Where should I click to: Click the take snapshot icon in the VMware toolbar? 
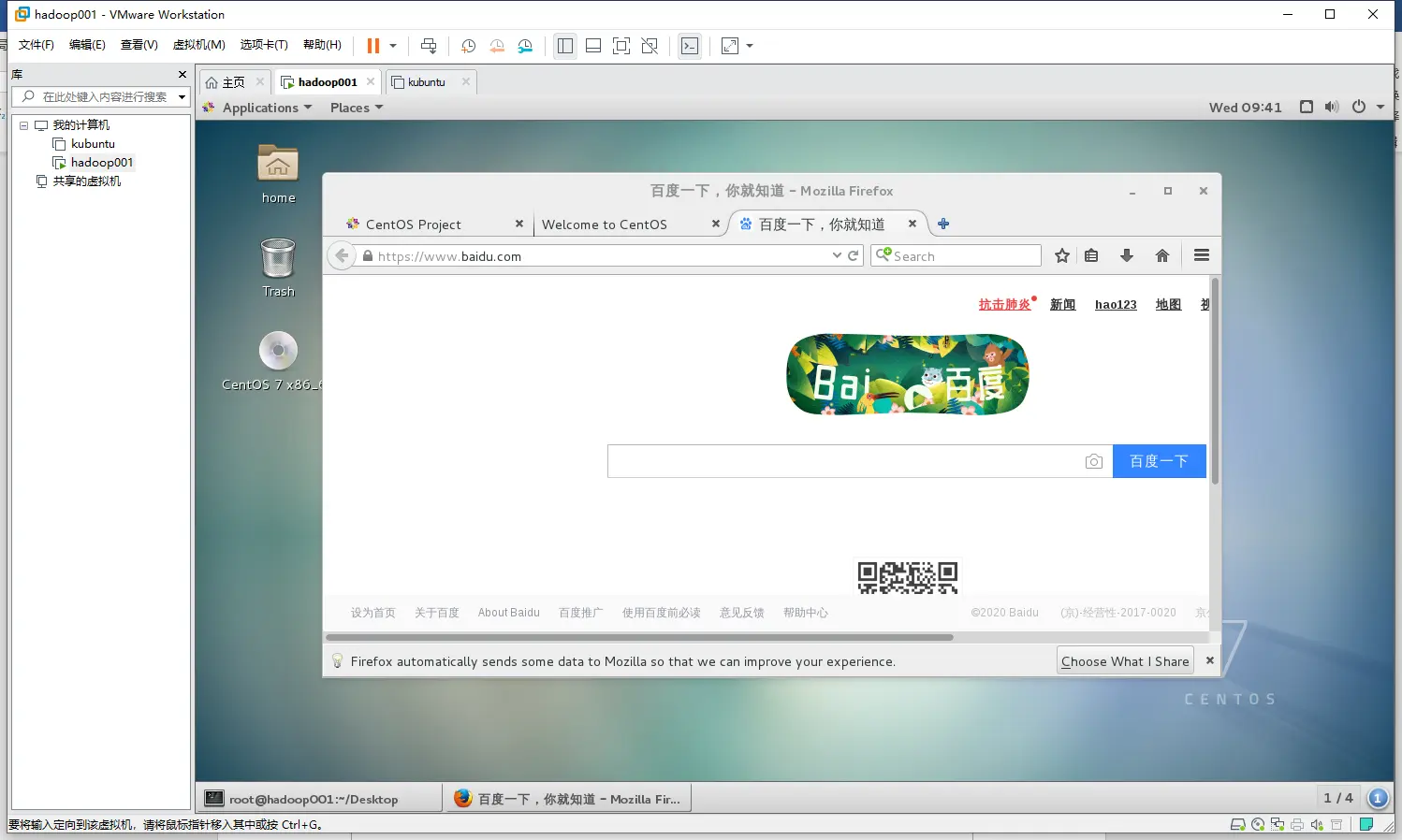click(x=469, y=46)
